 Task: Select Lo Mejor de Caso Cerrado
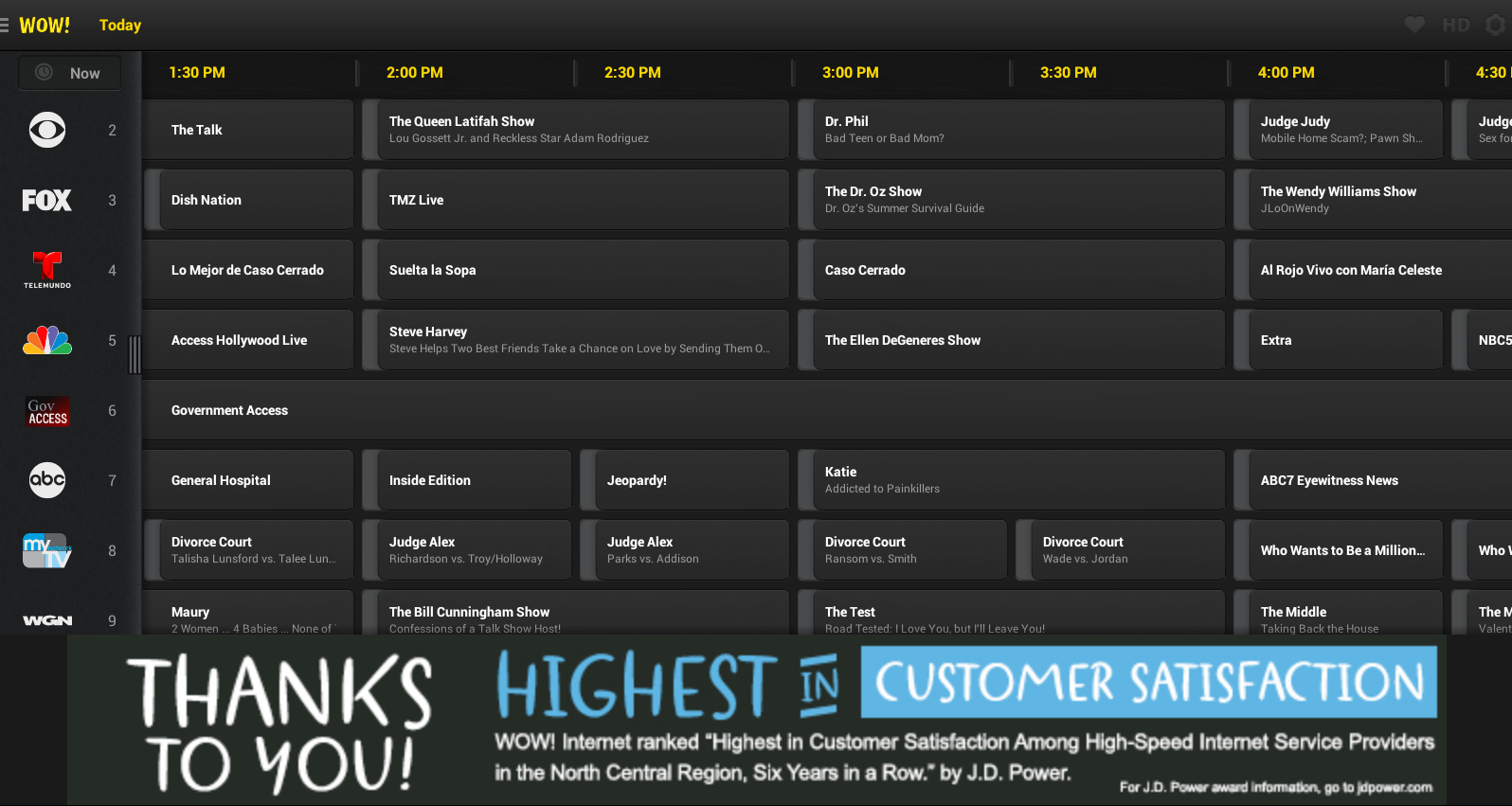[x=249, y=270]
